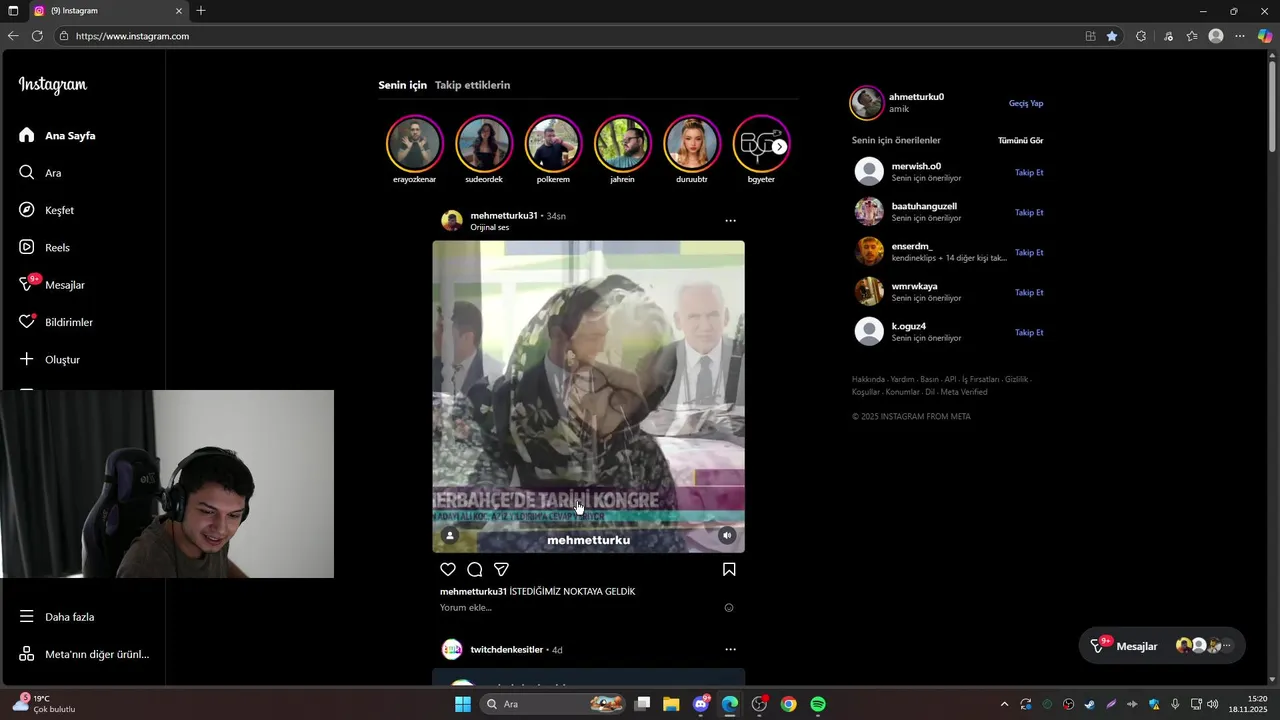Open Bildirimler heart icon
The image size is (1280, 720).
click(27, 322)
